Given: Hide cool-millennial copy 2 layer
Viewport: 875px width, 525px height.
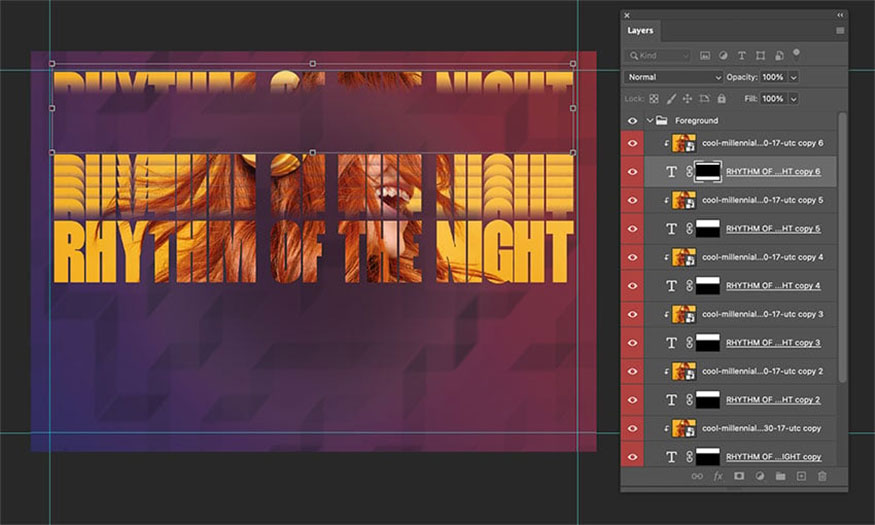Looking at the screenshot, I should pos(632,371).
